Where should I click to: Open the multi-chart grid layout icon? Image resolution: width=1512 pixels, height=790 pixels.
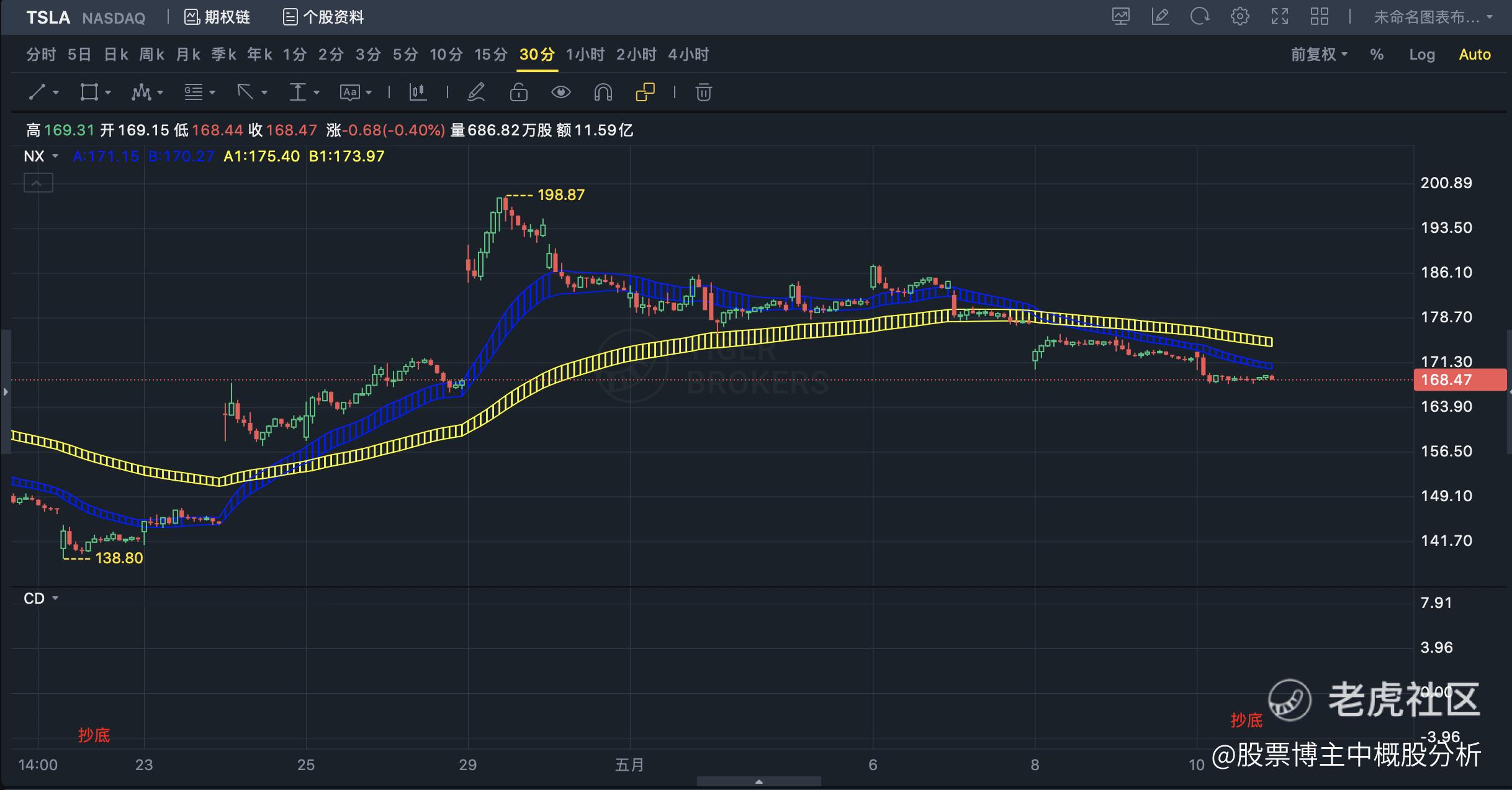[1319, 17]
